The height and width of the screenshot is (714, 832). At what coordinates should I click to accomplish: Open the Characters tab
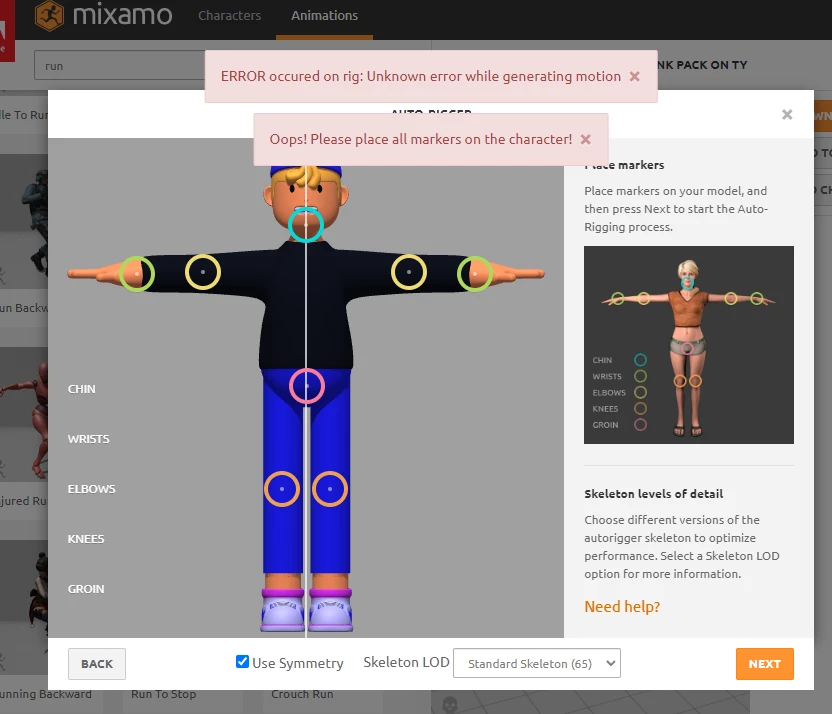click(x=229, y=15)
